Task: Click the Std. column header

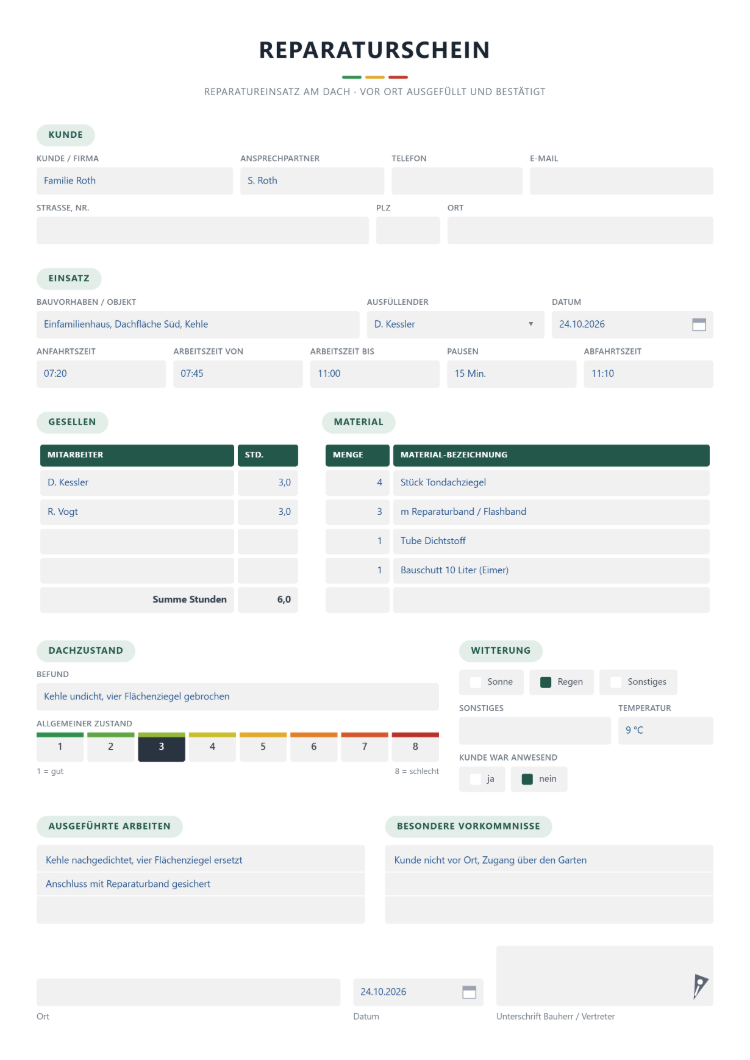Action: click(x=268, y=456)
